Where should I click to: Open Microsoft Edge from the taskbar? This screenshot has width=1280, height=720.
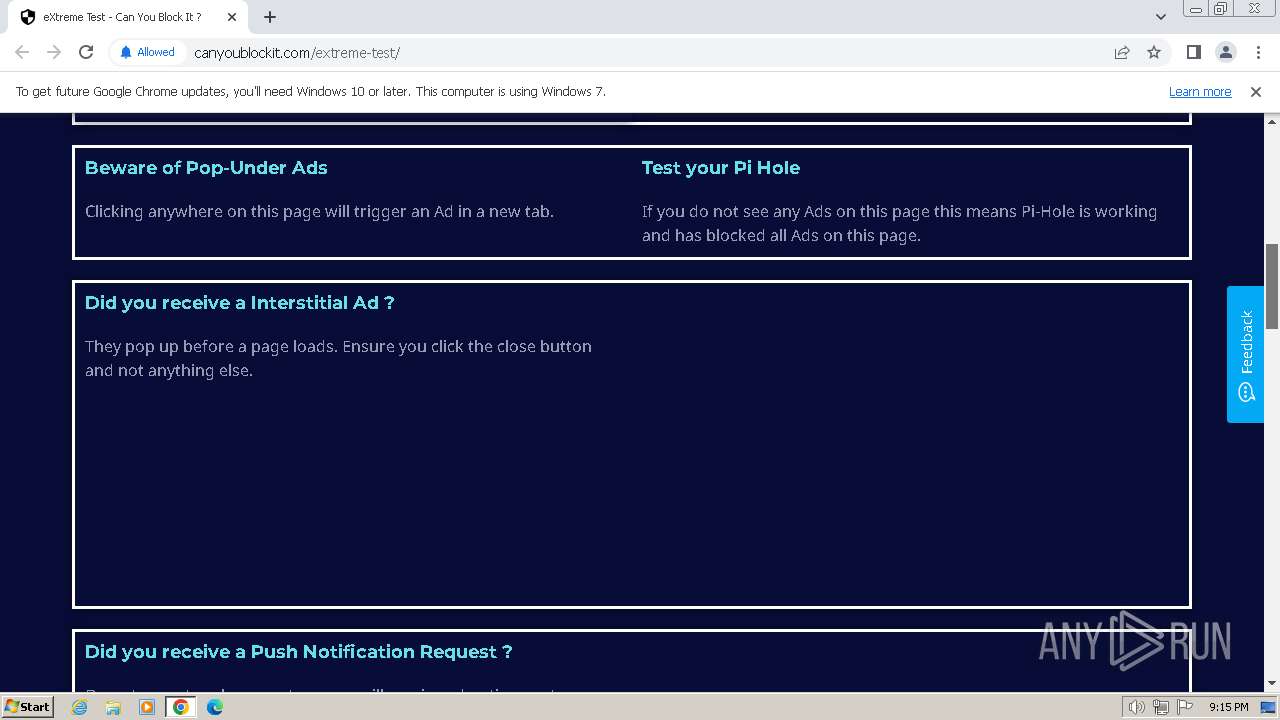215,707
